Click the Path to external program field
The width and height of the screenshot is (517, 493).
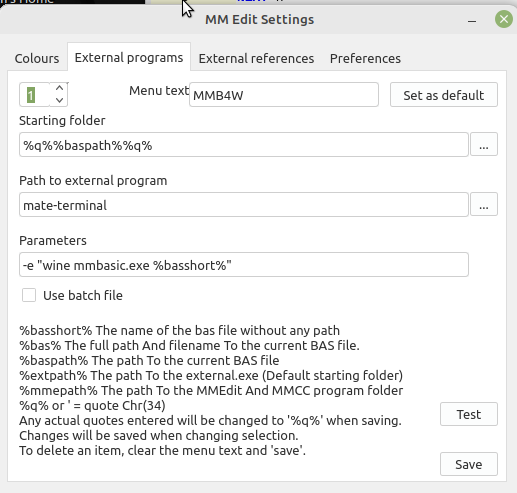(x=244, y=205)
